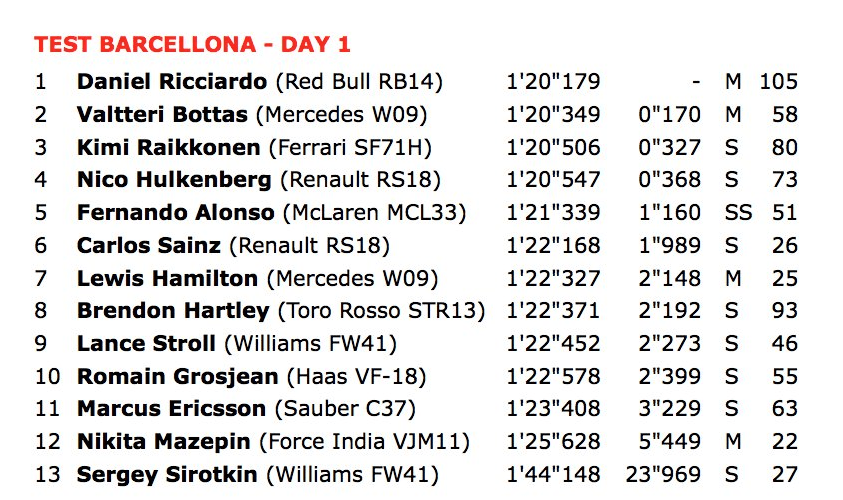Click the 105 lap count
The width and height of the screenshot is (843, 500).
point(778,82)
